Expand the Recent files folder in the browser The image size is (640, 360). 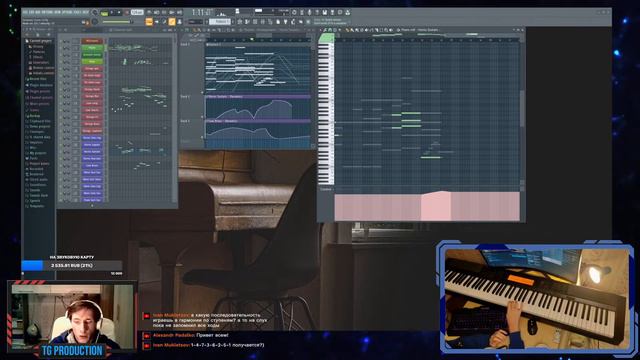click(x=37, y=79)
